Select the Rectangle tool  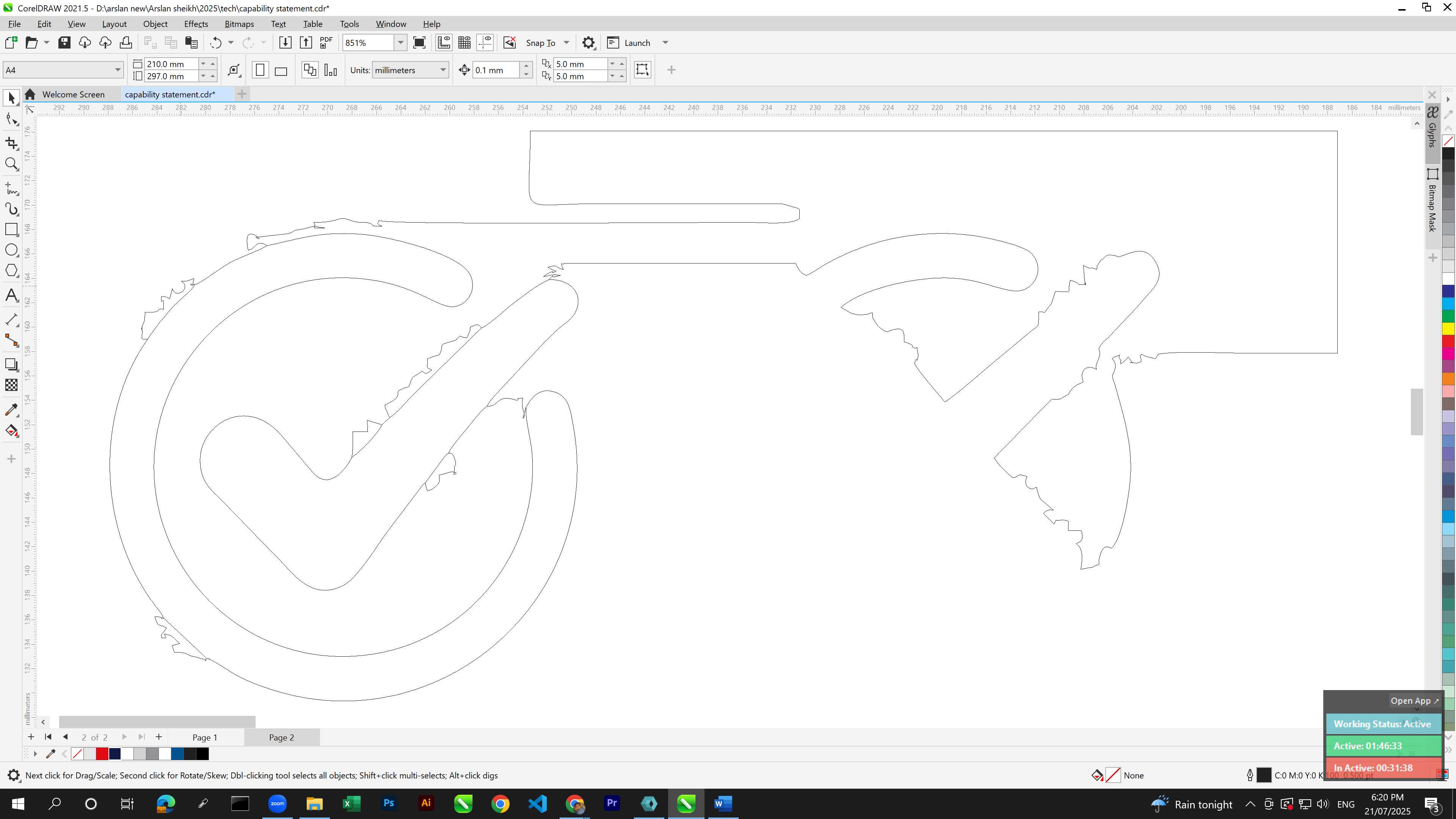point(11,229)
